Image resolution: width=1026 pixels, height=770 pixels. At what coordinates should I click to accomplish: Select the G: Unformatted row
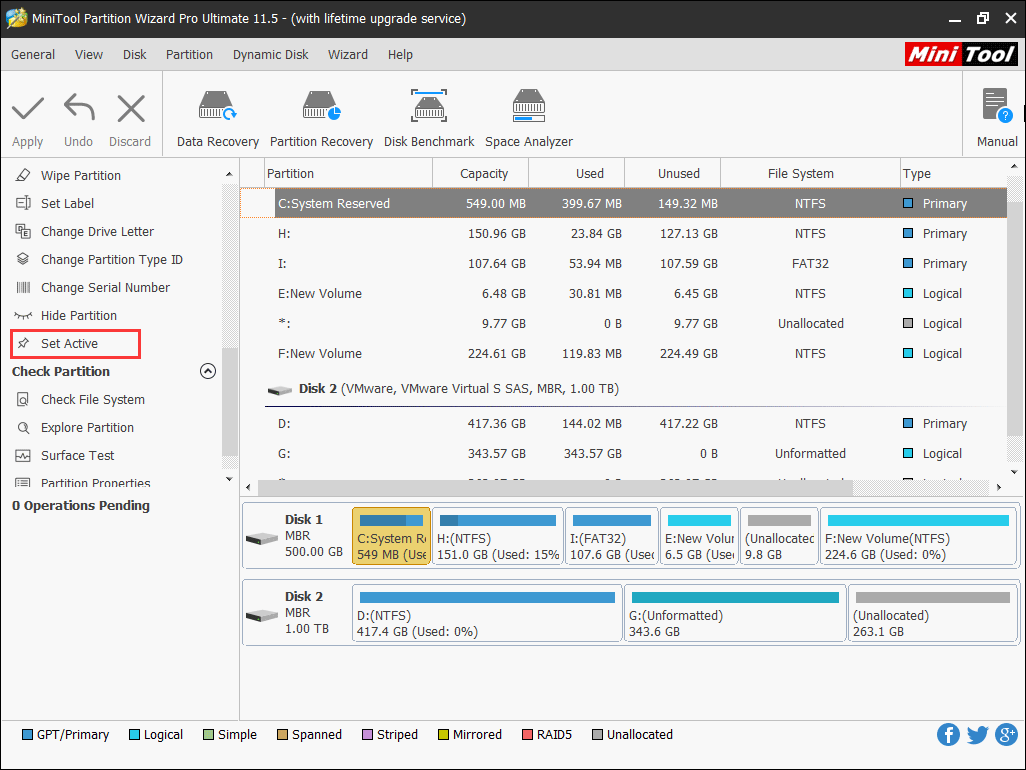(624, 454)
